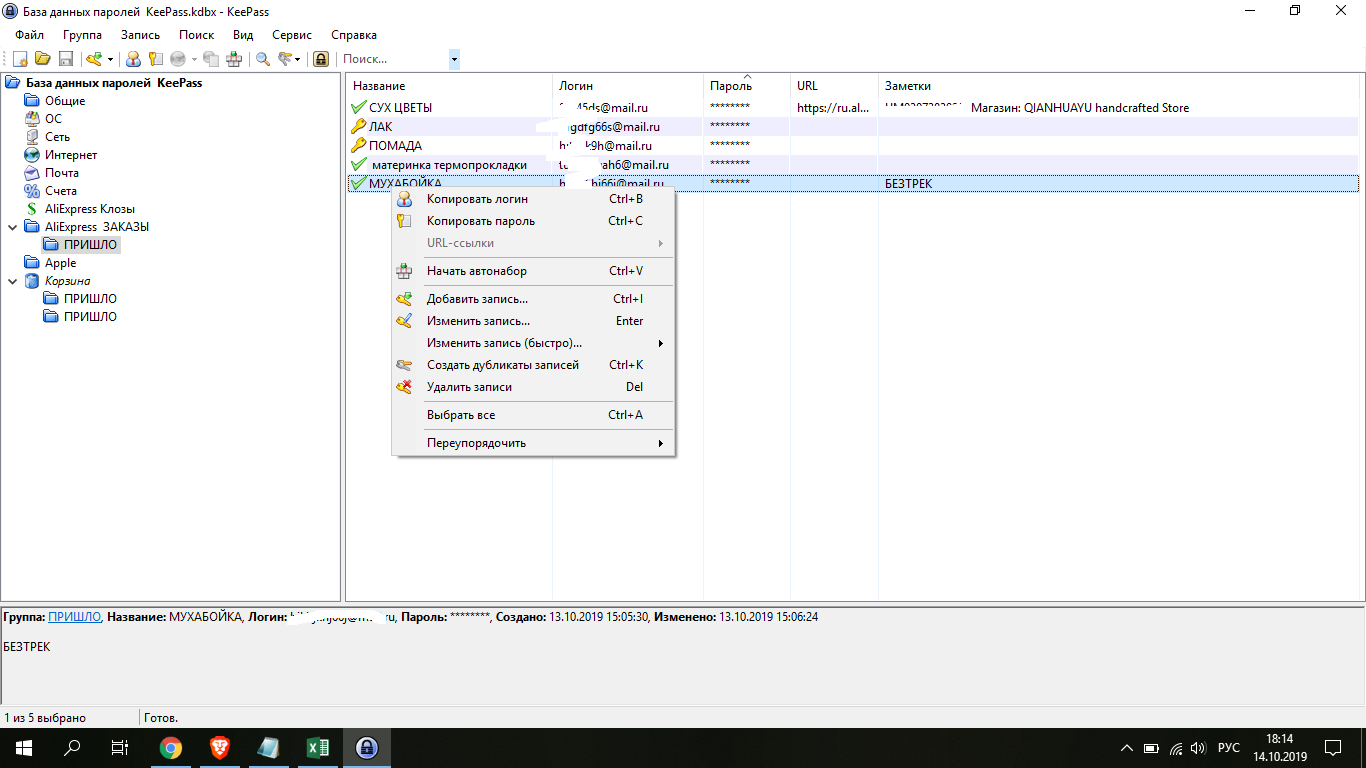
Task: Click the KeePass icon in the taskbar
Action: pyautogui.click(x=366, y=747)
